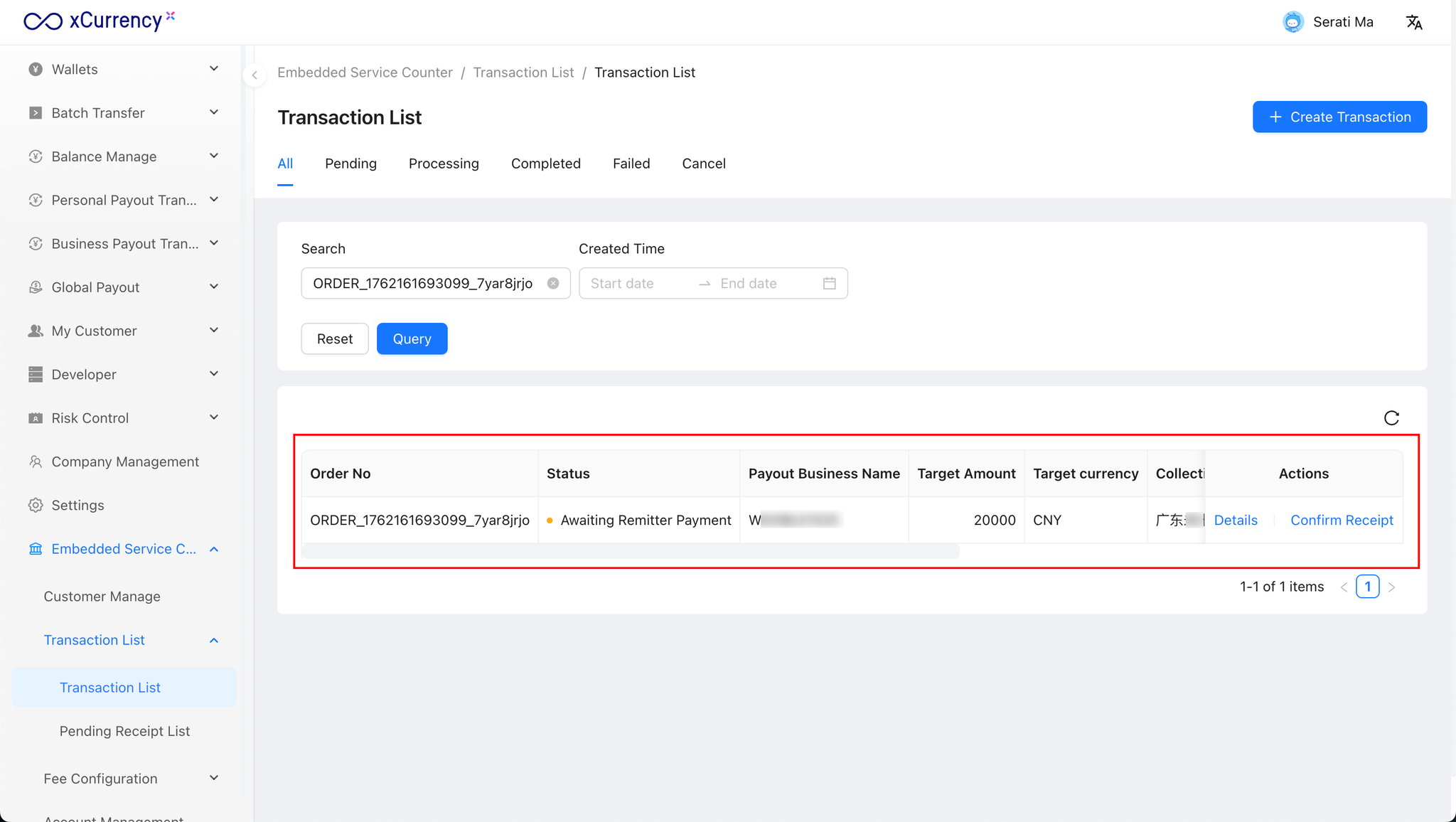This screenshot has width=1456, height=822.
Task: Click the Start date input field
Action: 636,284
